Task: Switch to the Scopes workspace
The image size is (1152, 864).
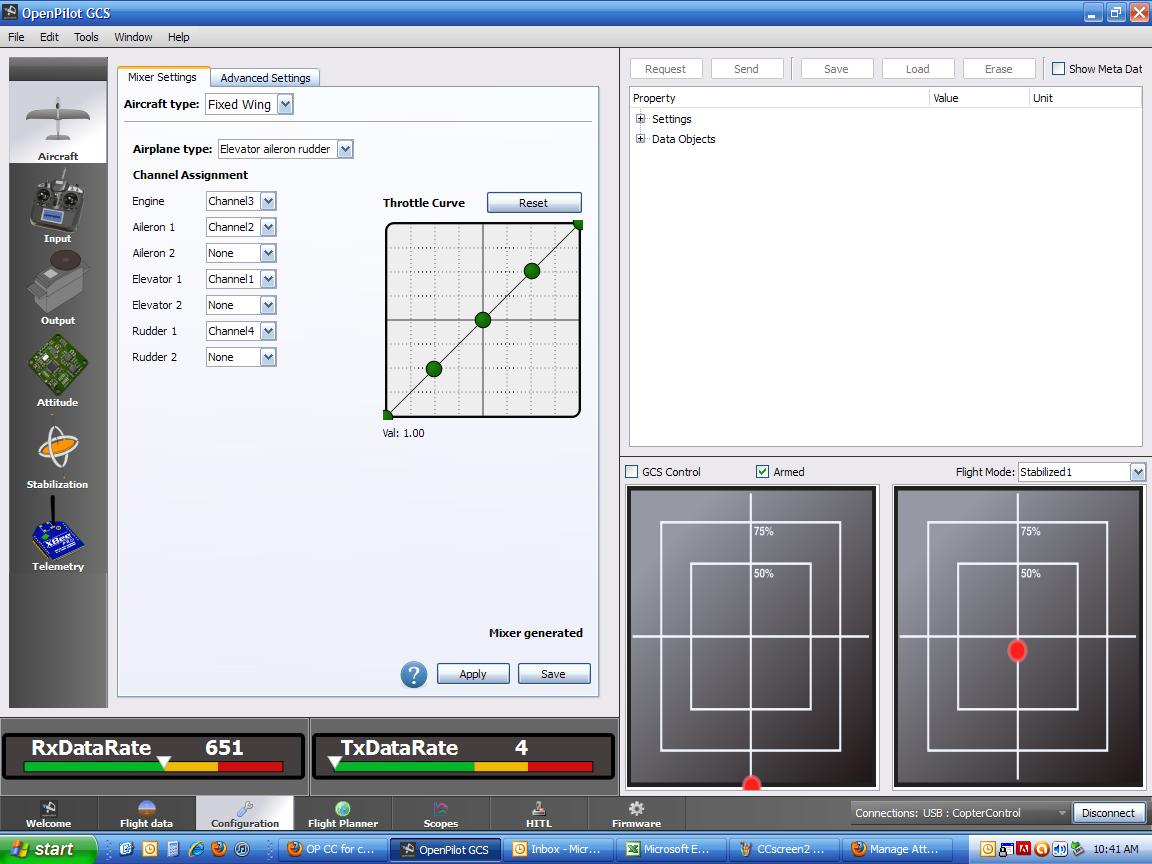Action: click(x=441, y=814)
